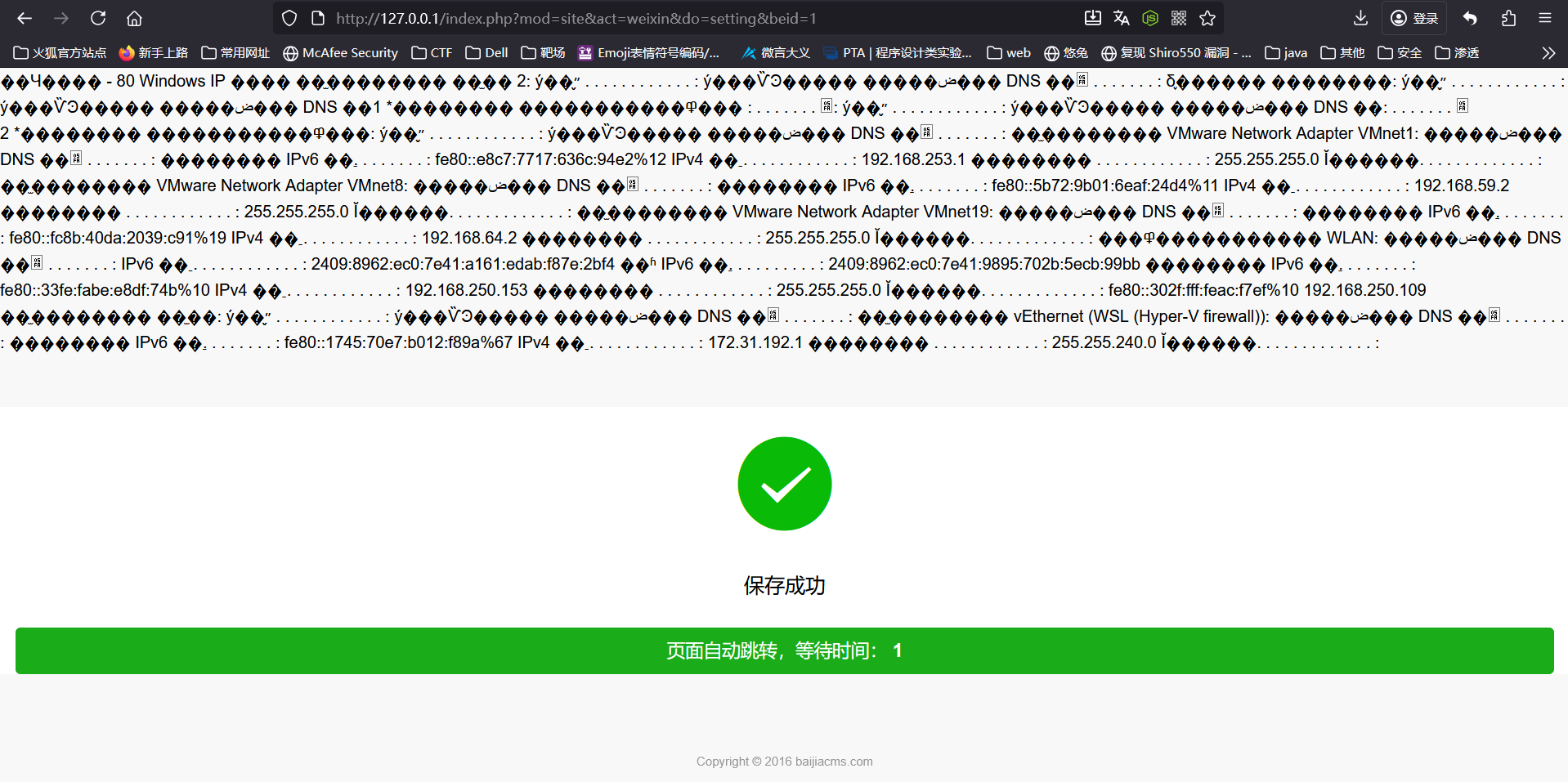Open the extensions puzzle icon
This screenshot has width=1568, height=782.
(x=1508, y=18)
